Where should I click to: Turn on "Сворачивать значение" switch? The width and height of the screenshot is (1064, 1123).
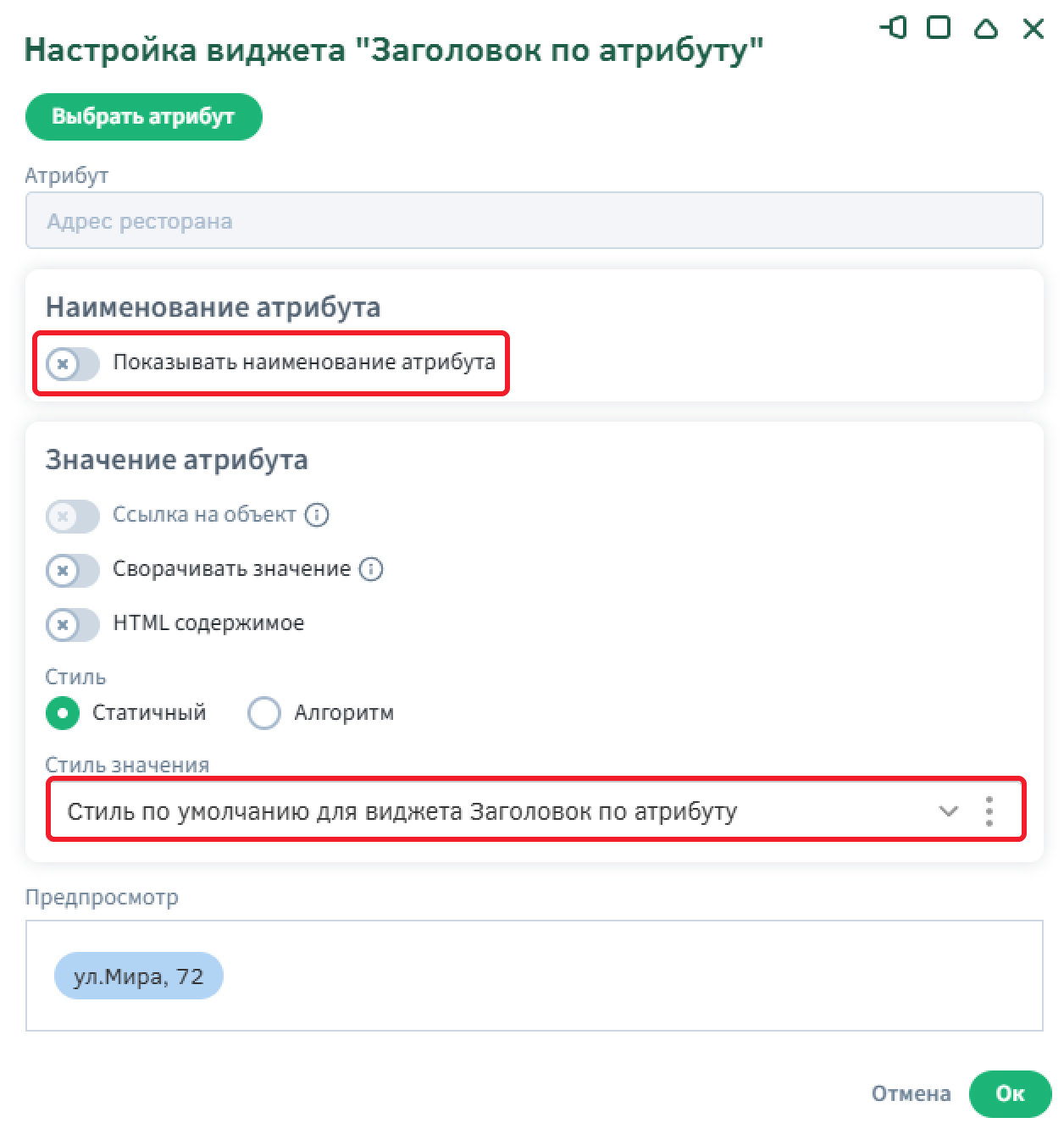point(73,570)
